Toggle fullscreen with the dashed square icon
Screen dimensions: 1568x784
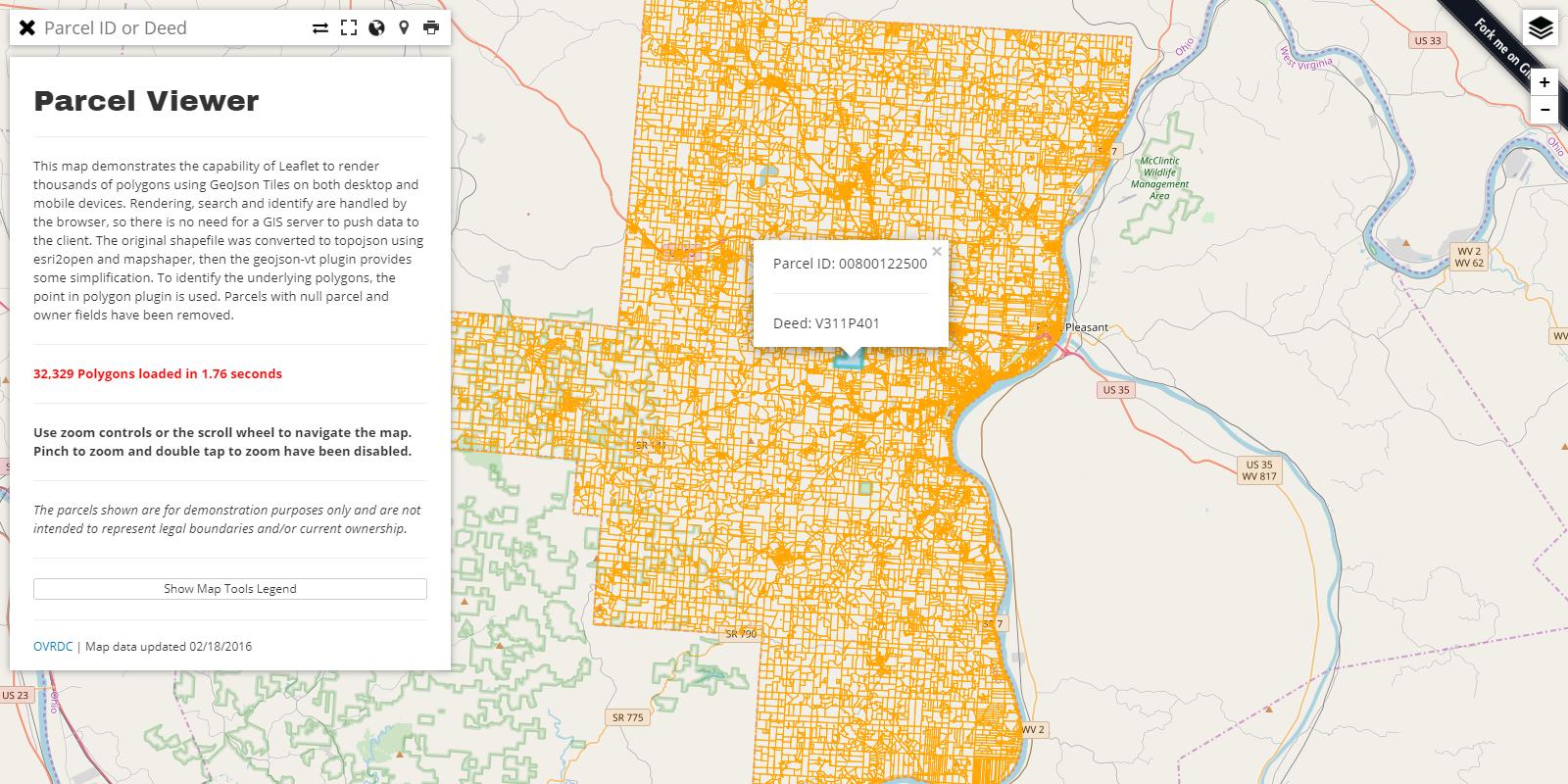pyautogui.click(x=348, y=28)
